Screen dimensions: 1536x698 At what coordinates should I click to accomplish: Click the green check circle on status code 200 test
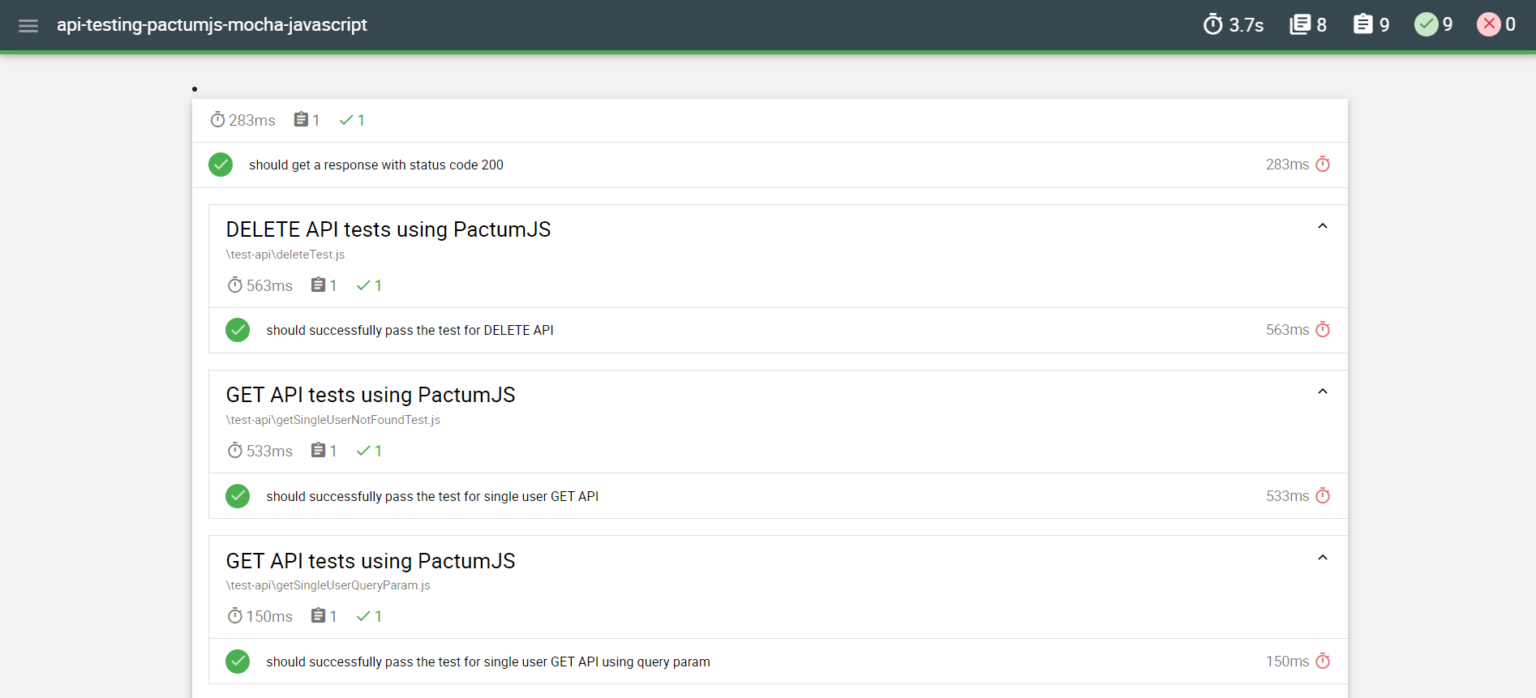[x=220, y=164]
